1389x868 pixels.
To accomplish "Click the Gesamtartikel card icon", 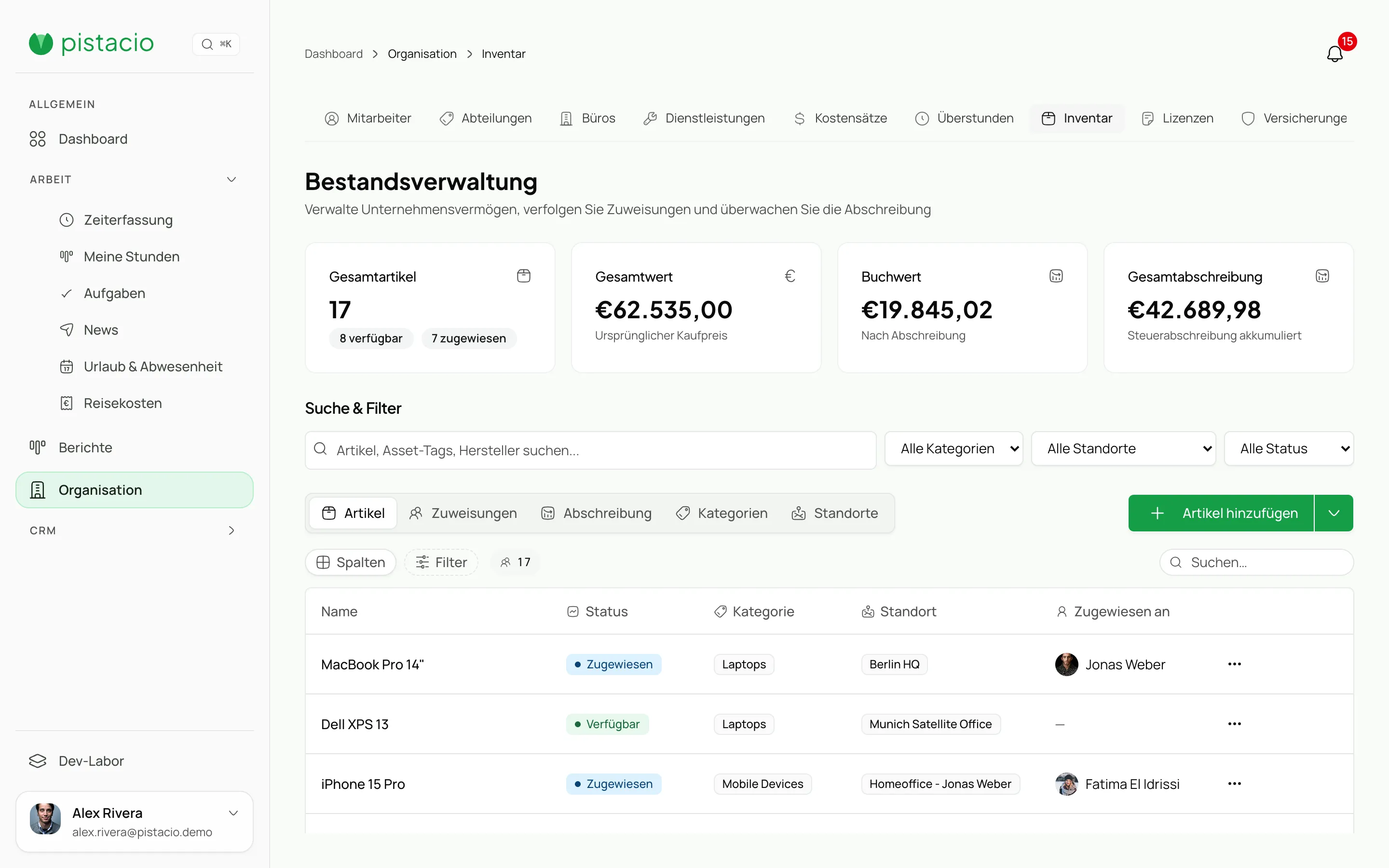I will coord(523,276).
